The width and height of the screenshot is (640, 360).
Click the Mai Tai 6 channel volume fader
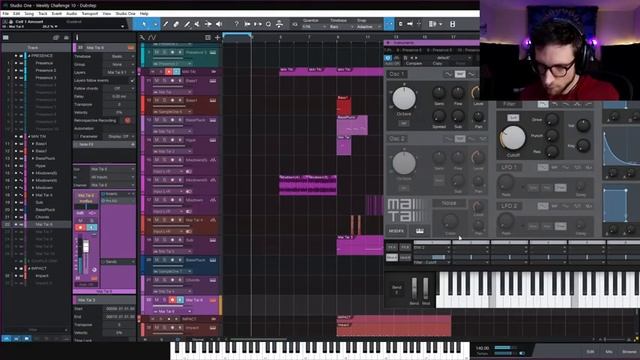(86, 246)
